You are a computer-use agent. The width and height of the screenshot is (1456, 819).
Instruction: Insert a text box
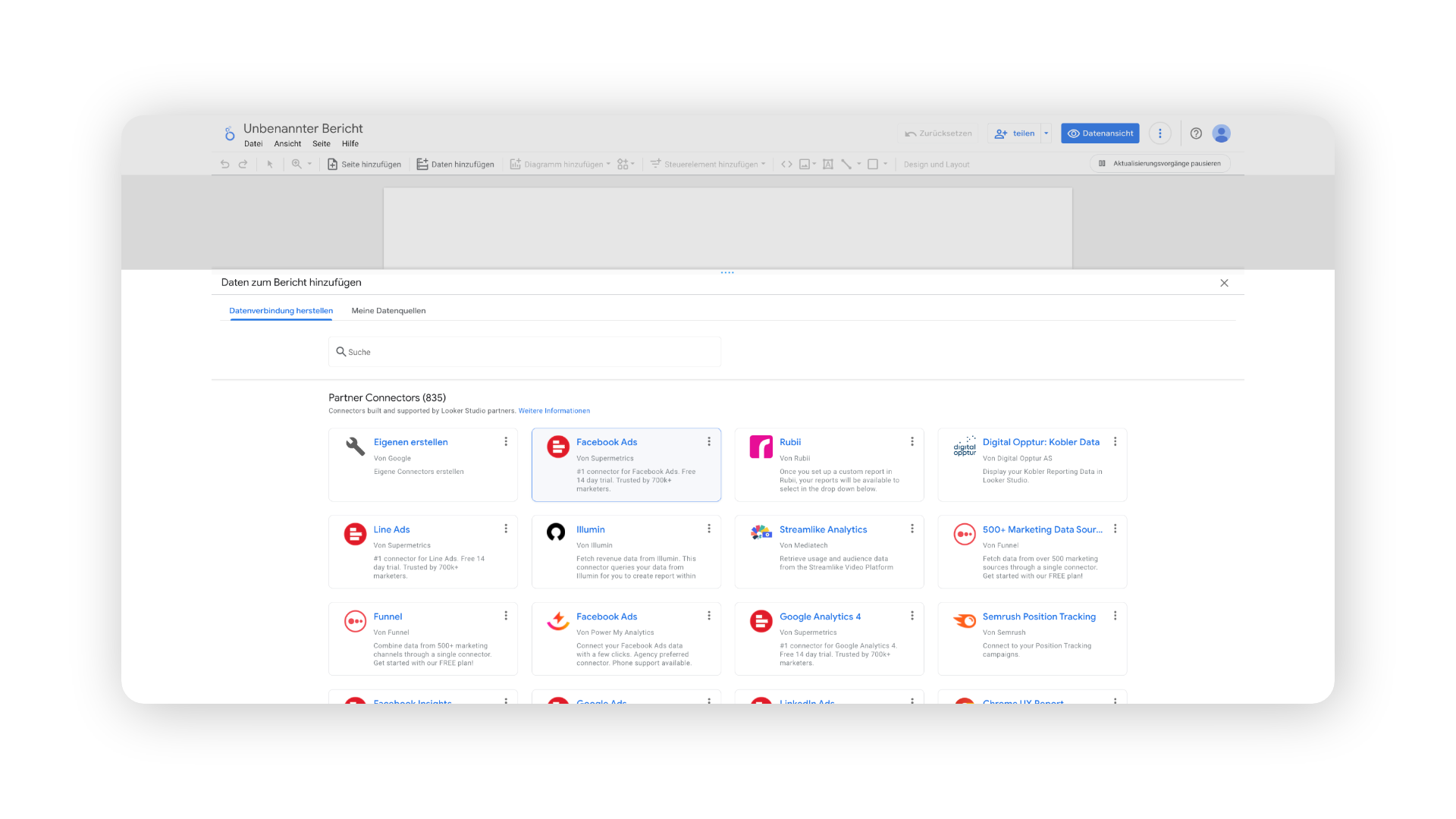pyautogui.click(x=828, y=164)
